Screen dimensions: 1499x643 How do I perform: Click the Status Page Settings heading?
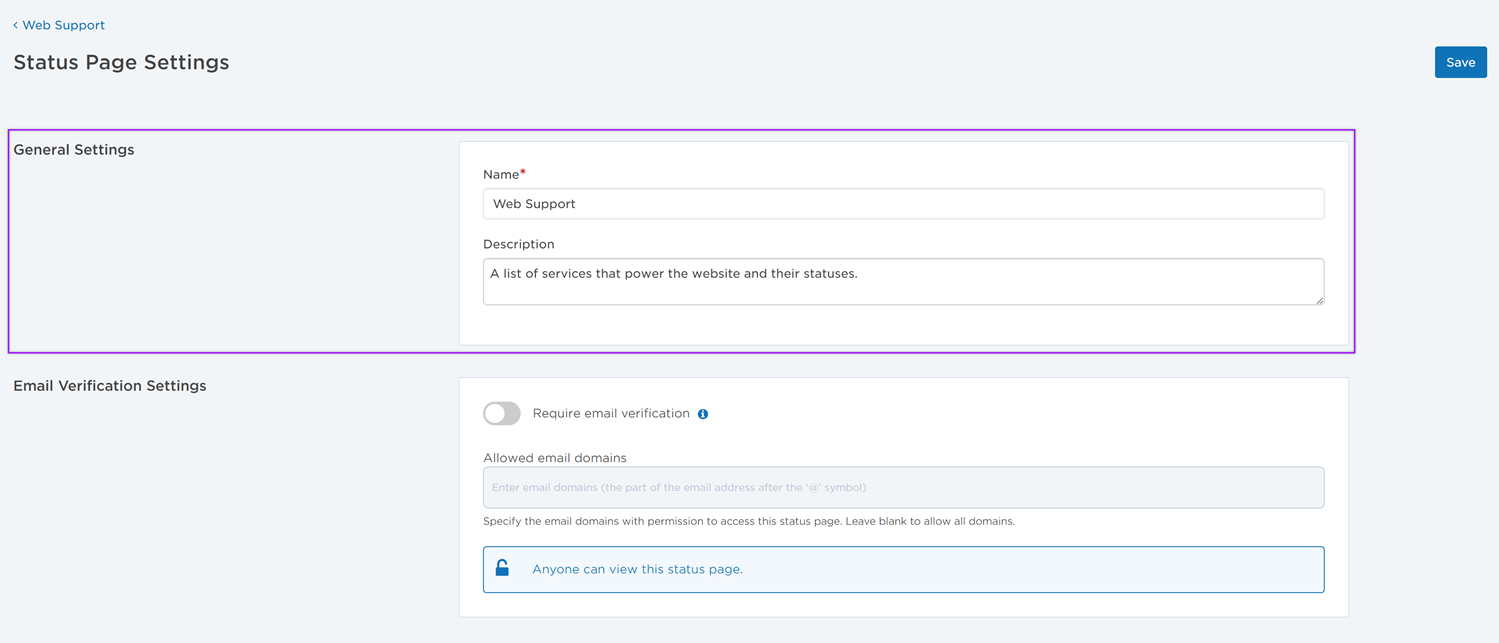(121, 62)
